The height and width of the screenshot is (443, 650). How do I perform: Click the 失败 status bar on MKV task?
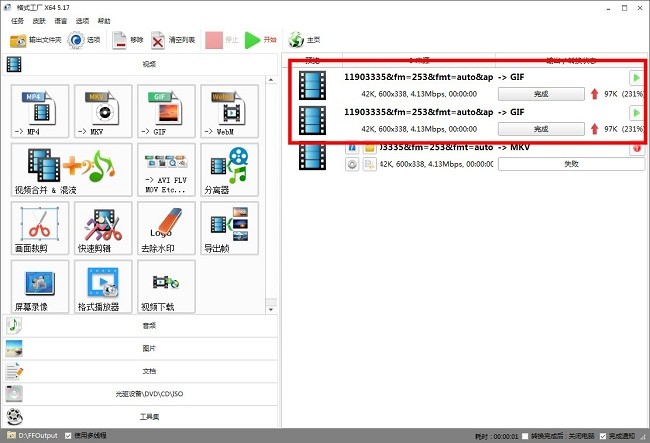(571, 165)
